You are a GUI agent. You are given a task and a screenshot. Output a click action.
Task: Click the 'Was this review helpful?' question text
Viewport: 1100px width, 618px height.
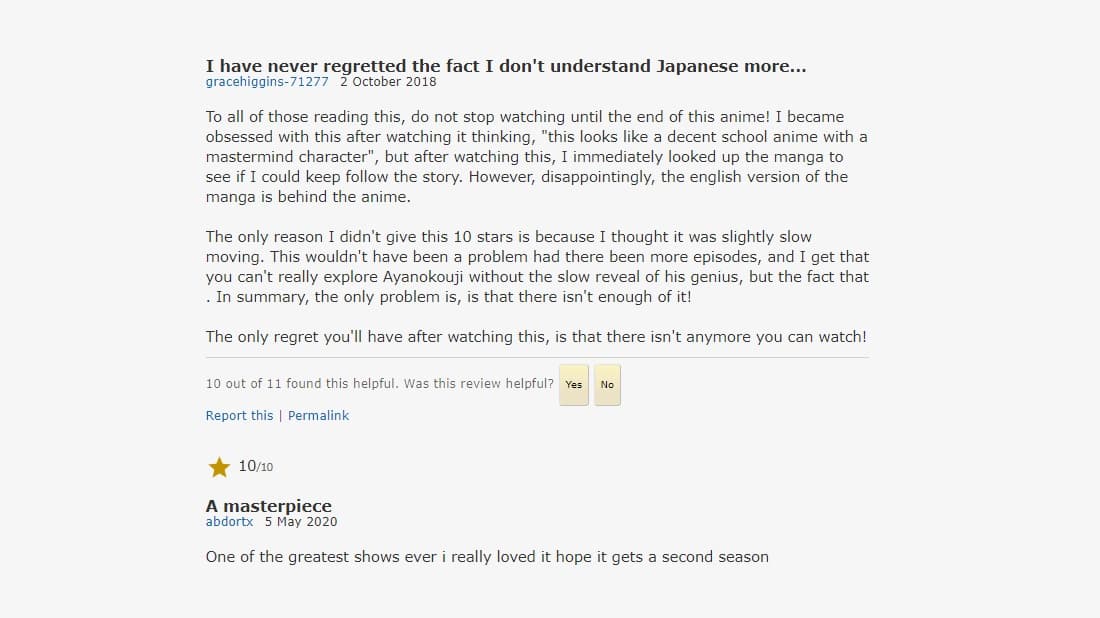point(478,384)
